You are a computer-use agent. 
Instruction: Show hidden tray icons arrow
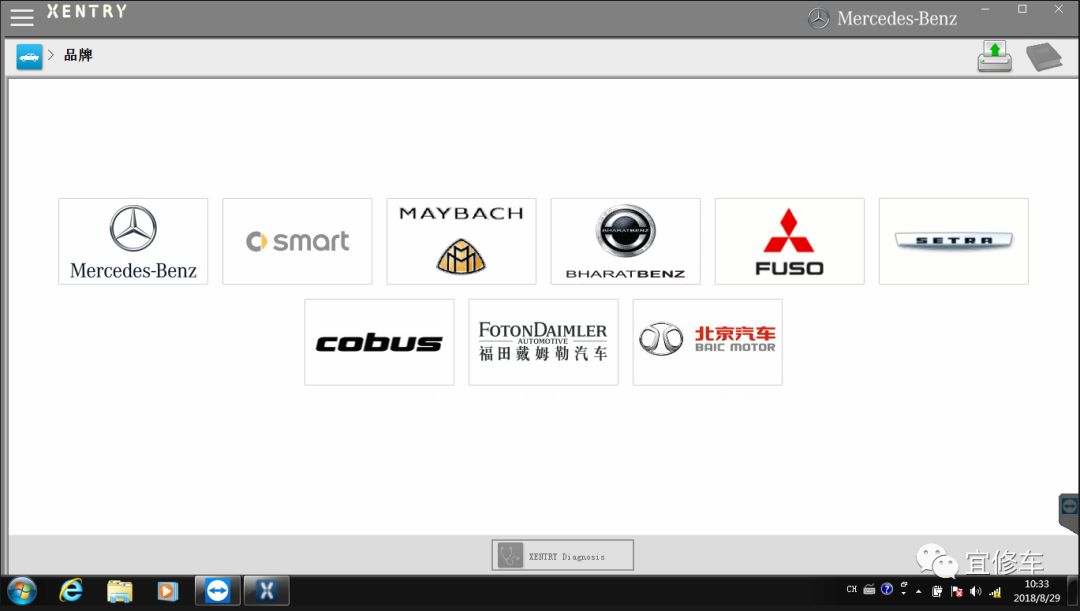point(918,591)
